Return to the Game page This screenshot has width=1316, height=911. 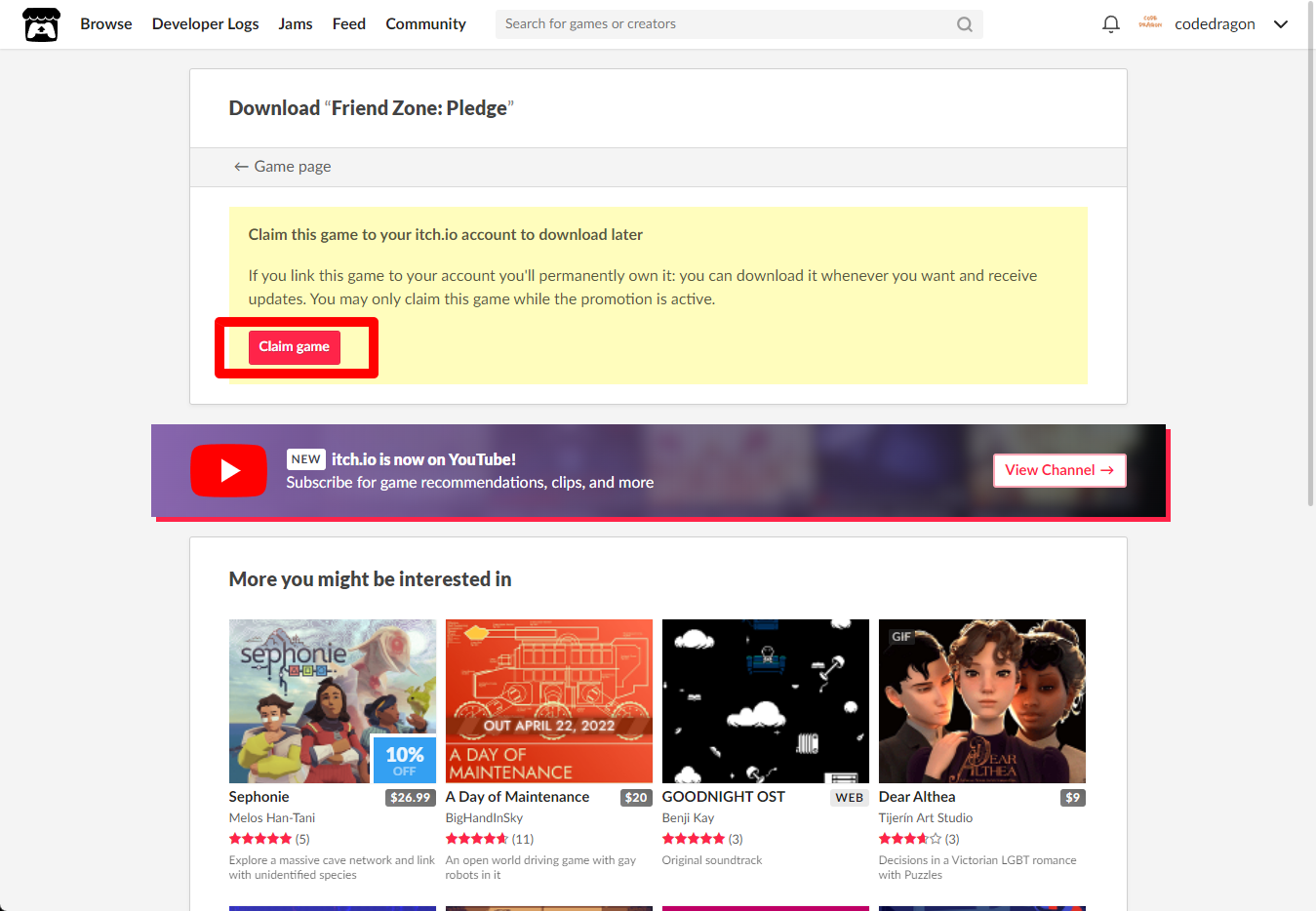pos(283,167)
